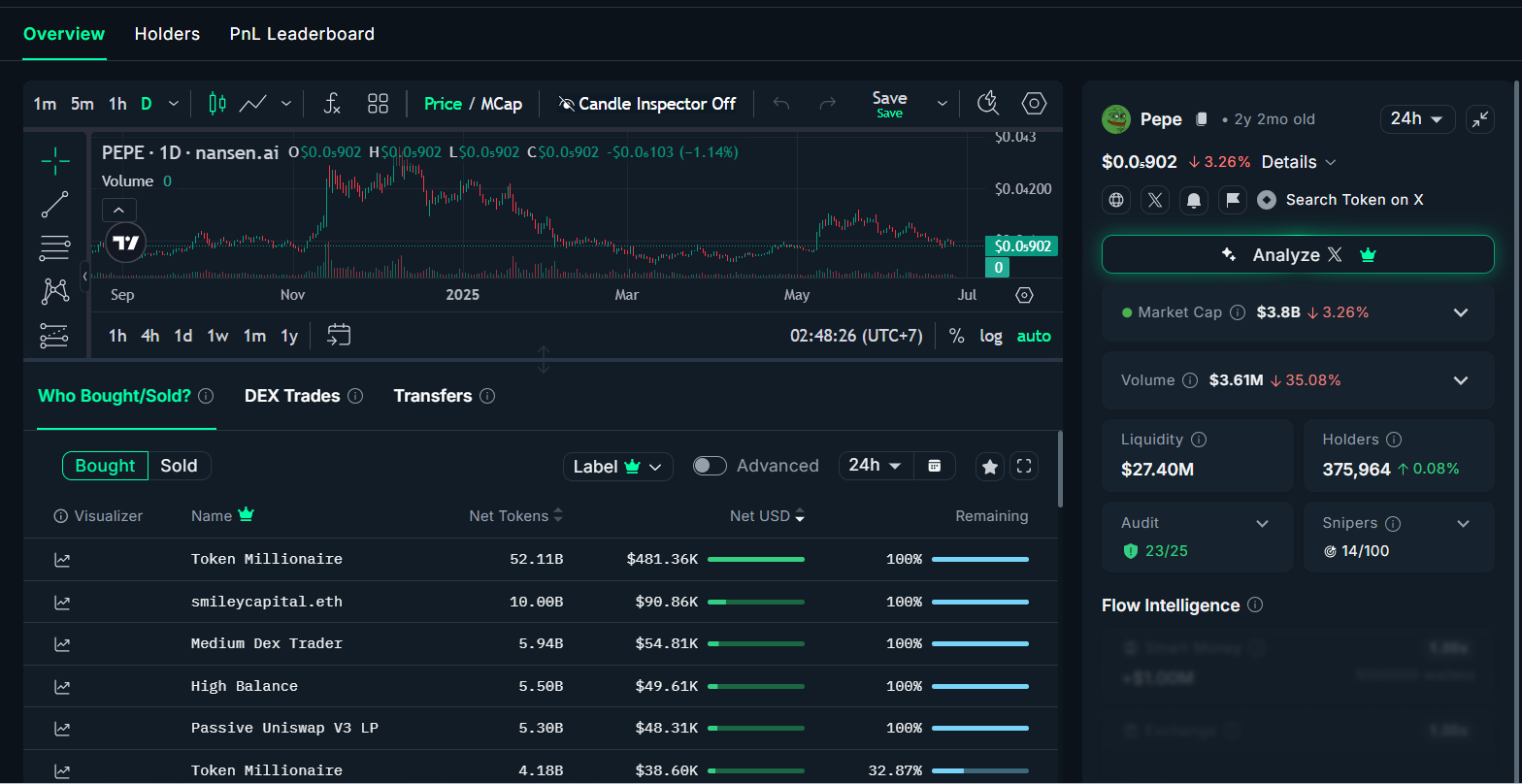Open the Save dropdown arrow
This screenshot has height=784, width=1522.
click(x=942, y=103)
